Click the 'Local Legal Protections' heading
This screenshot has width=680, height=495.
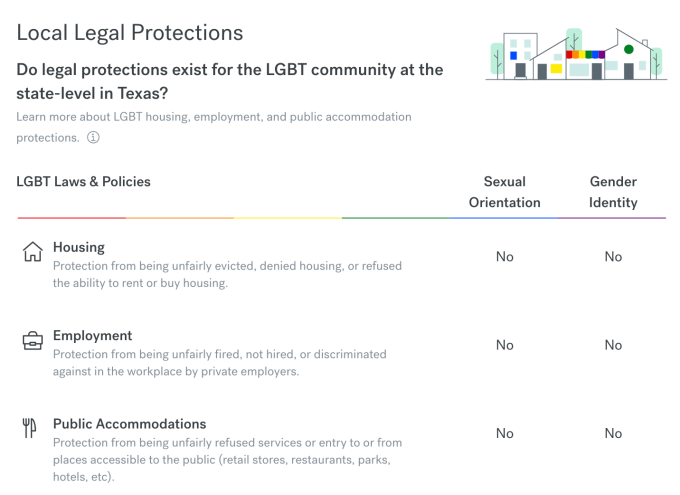(130, 32)
